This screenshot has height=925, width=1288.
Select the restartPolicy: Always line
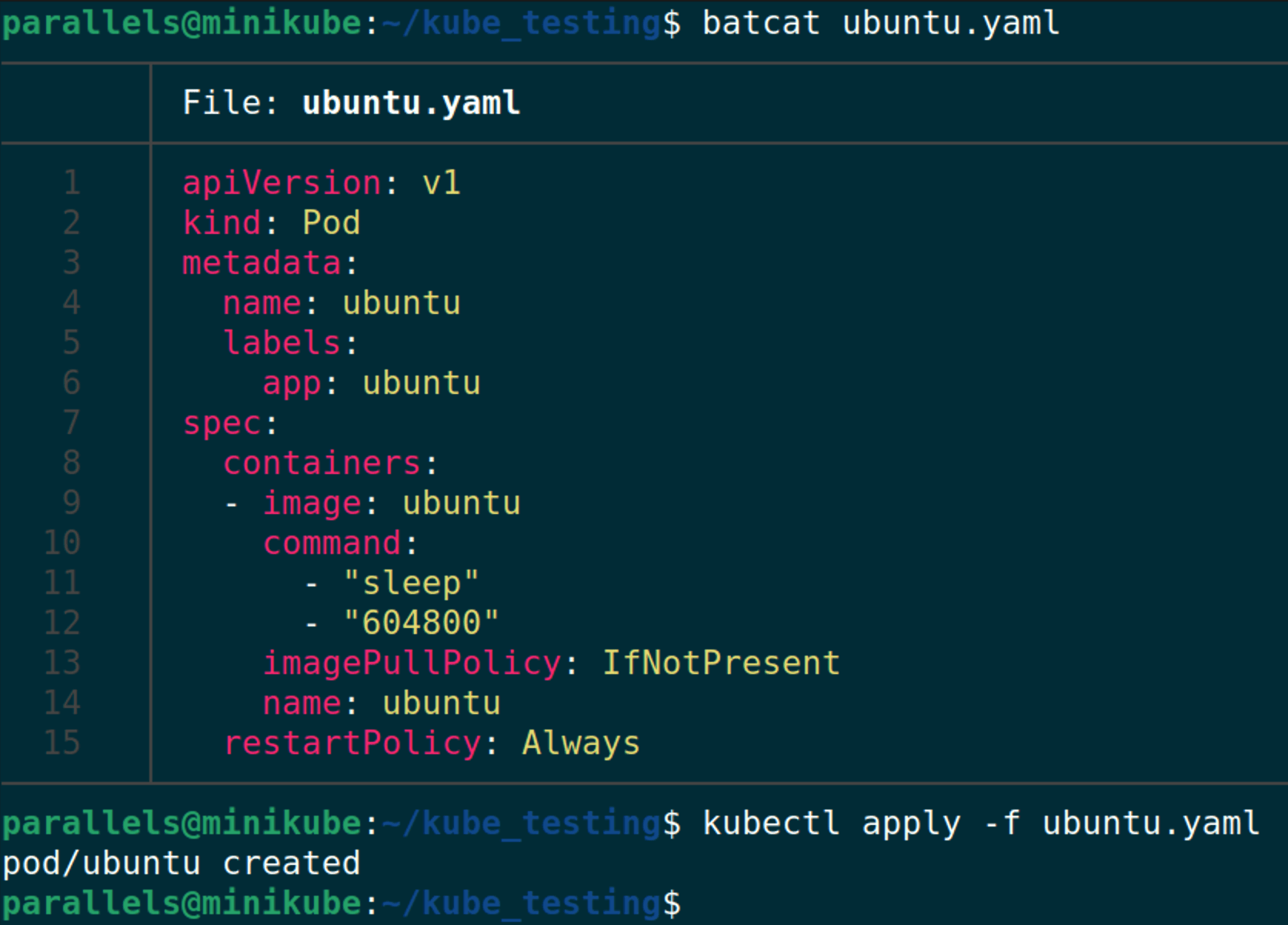(x=431, y=743)
